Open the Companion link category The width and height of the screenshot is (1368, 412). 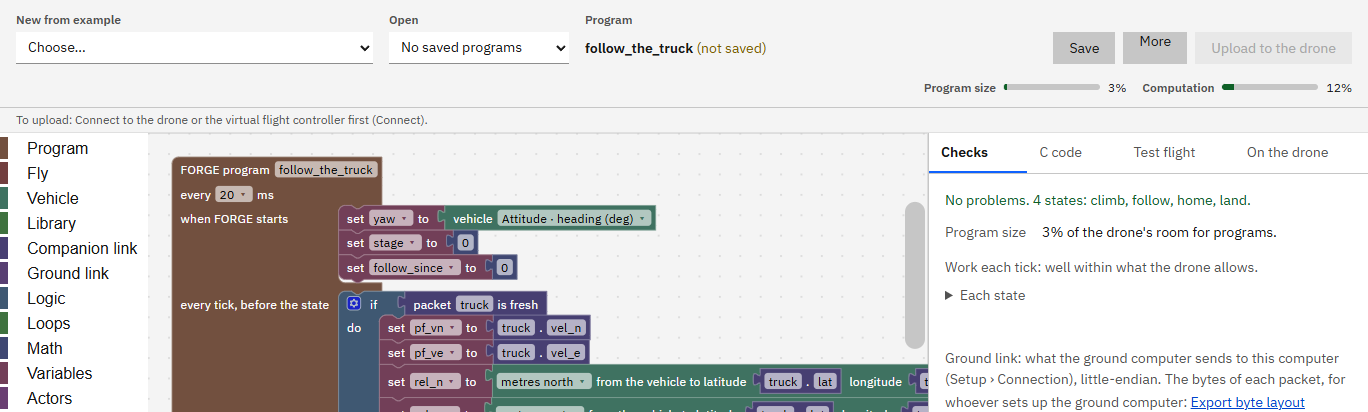(x=82, y=248)
